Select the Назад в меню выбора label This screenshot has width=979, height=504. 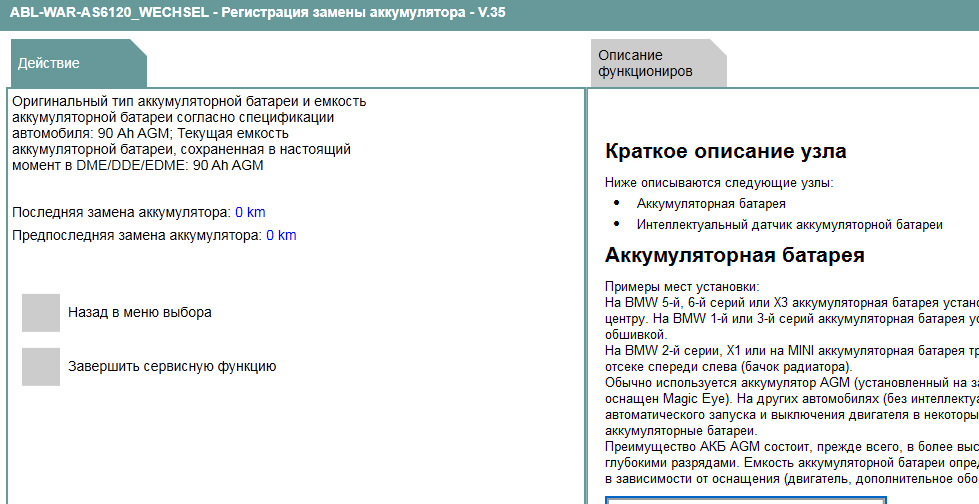(x=140, y=312)
